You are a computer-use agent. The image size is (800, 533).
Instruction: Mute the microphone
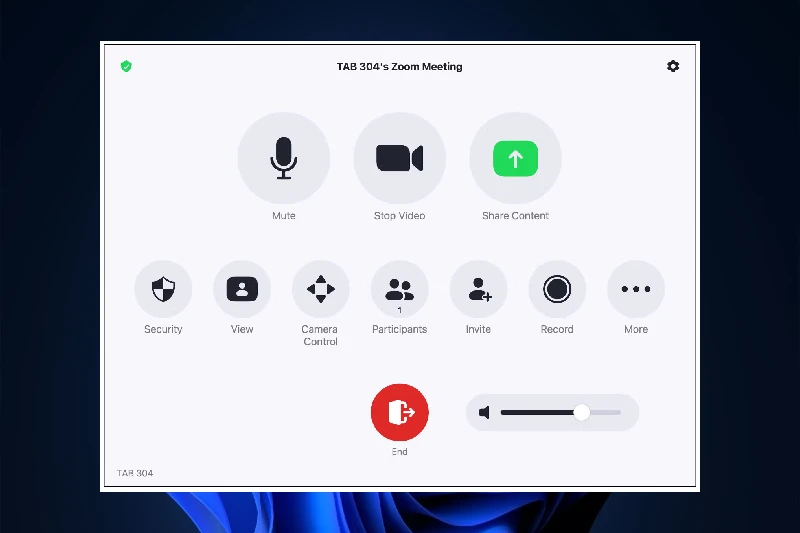tap(284, 158)
